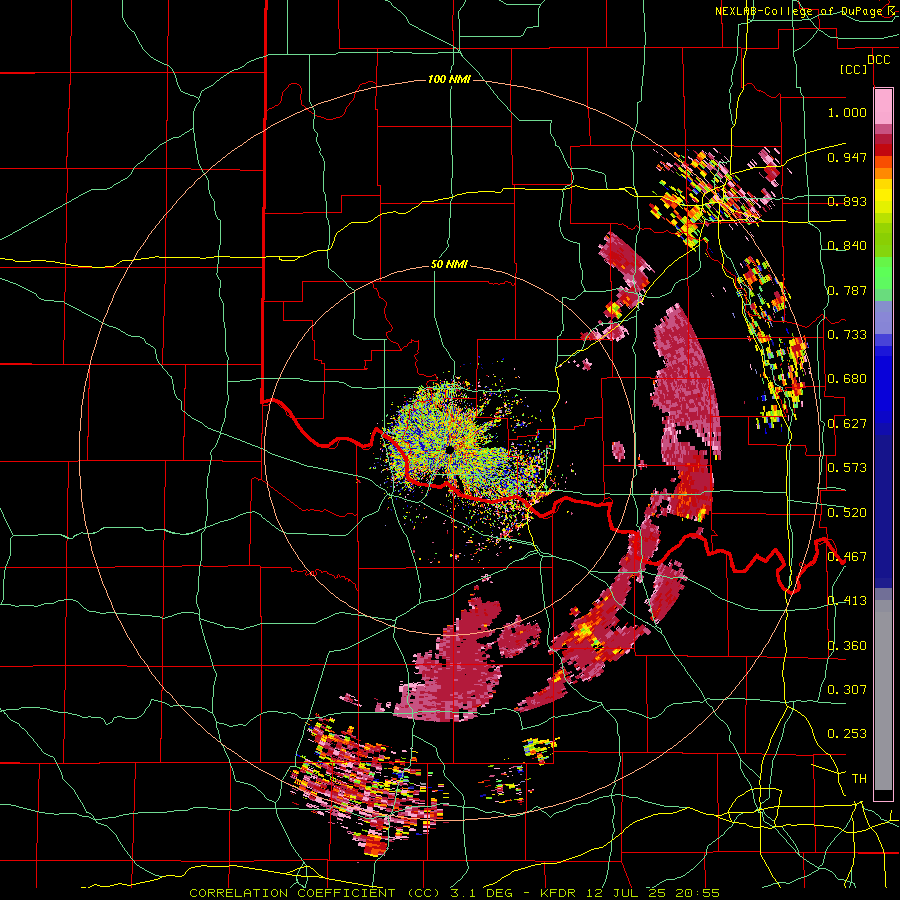Image resolution: width=900 pixels, height=900 pixels.
Task: Click the black radar site dot at ring center
Action: coord(449,451)
